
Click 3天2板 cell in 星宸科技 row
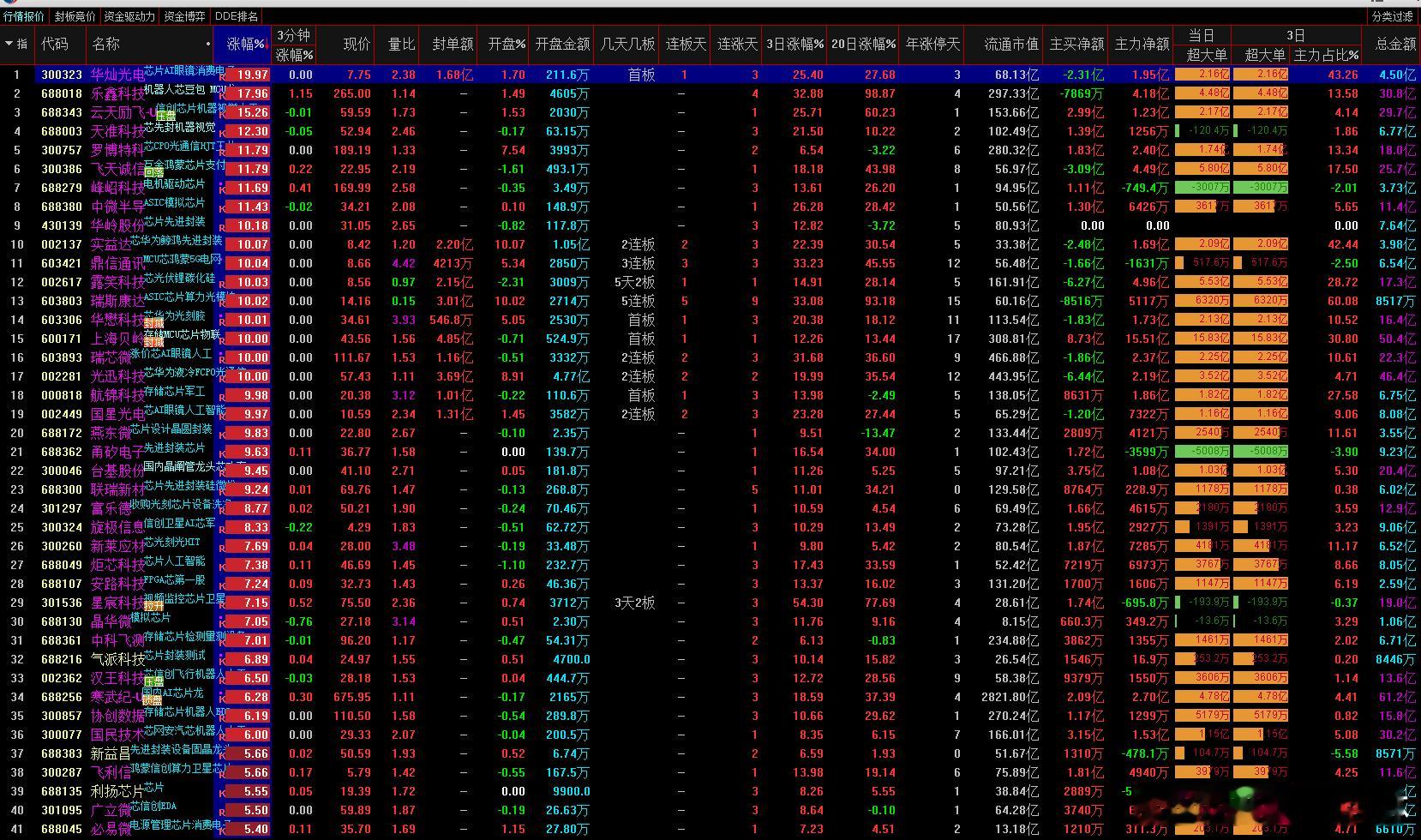pyautogui.click(x=634, y=603)
